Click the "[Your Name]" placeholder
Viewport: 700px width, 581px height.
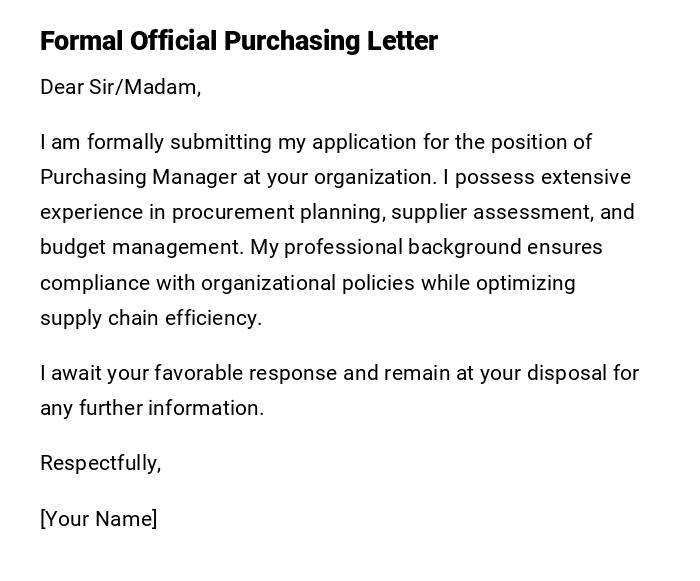point(98,519)
